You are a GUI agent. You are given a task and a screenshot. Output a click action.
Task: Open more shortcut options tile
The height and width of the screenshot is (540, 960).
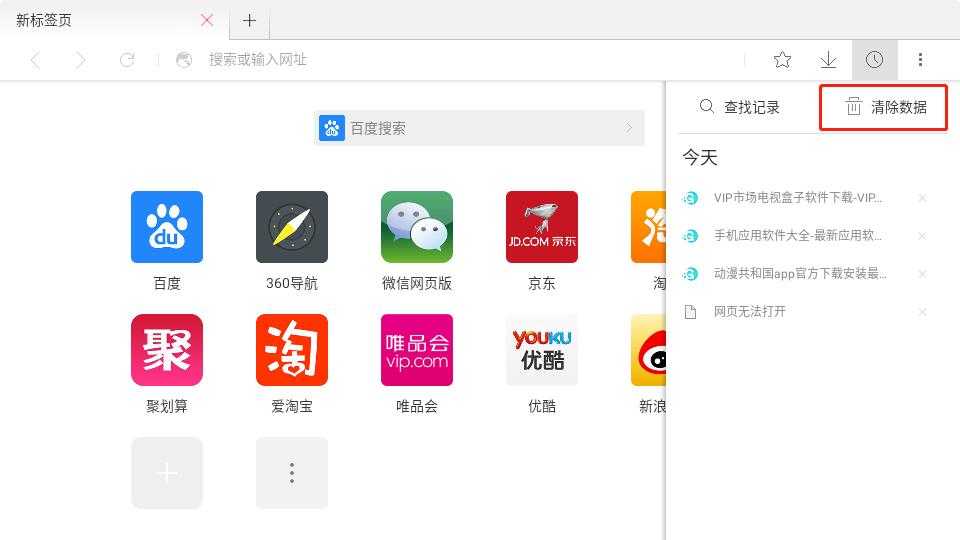click(x=292, y=473)
